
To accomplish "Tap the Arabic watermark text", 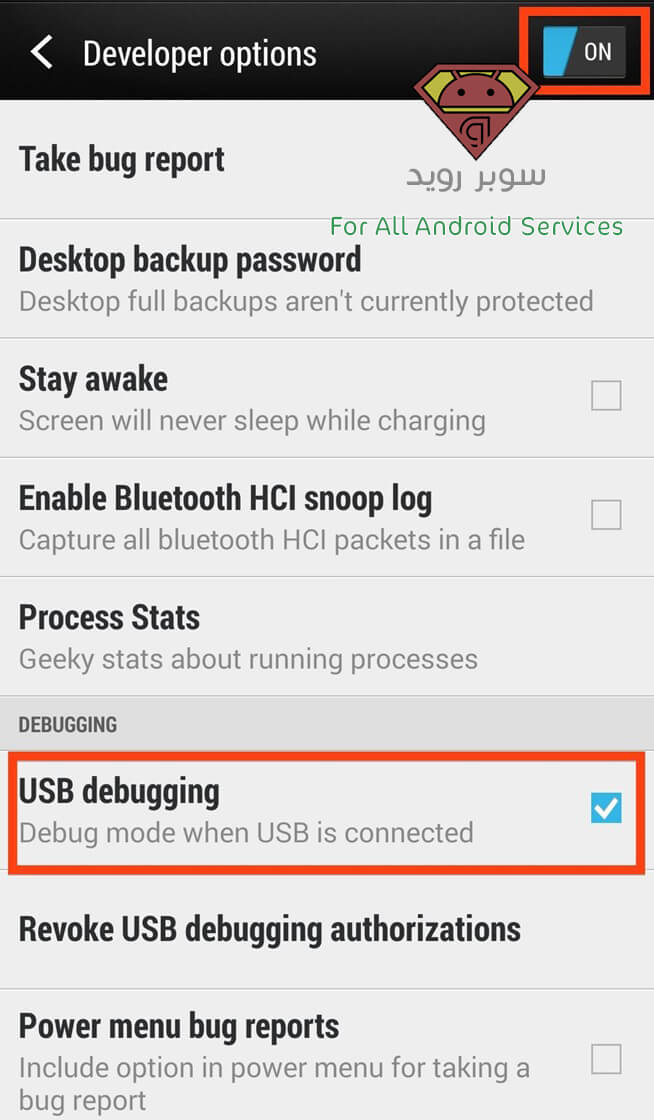I will pos(476,176).
